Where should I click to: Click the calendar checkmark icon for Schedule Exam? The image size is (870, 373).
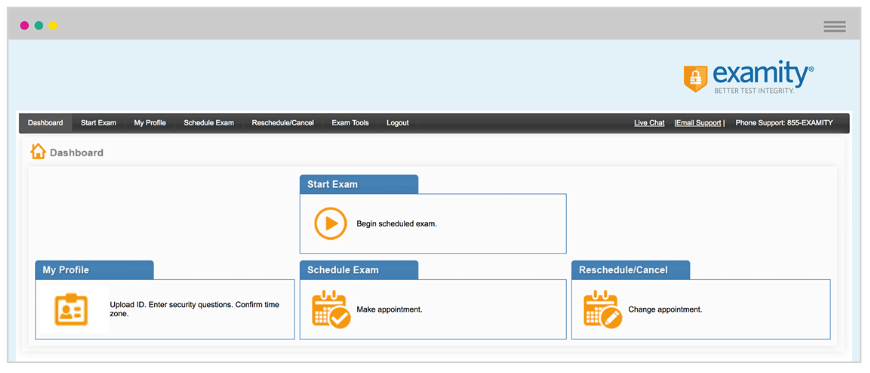pos(331,309)
